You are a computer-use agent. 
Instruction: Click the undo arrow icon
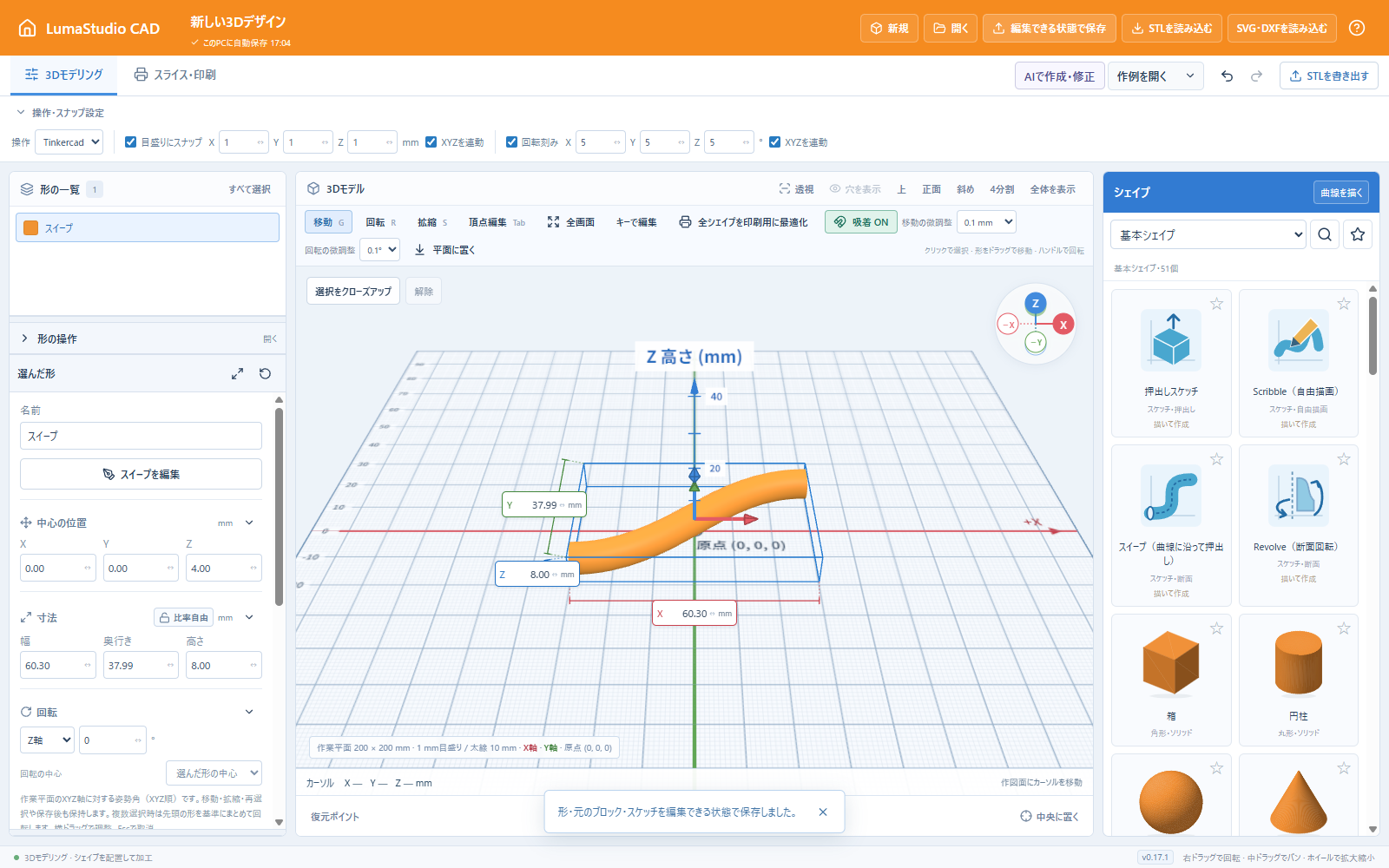(1227, 76)
